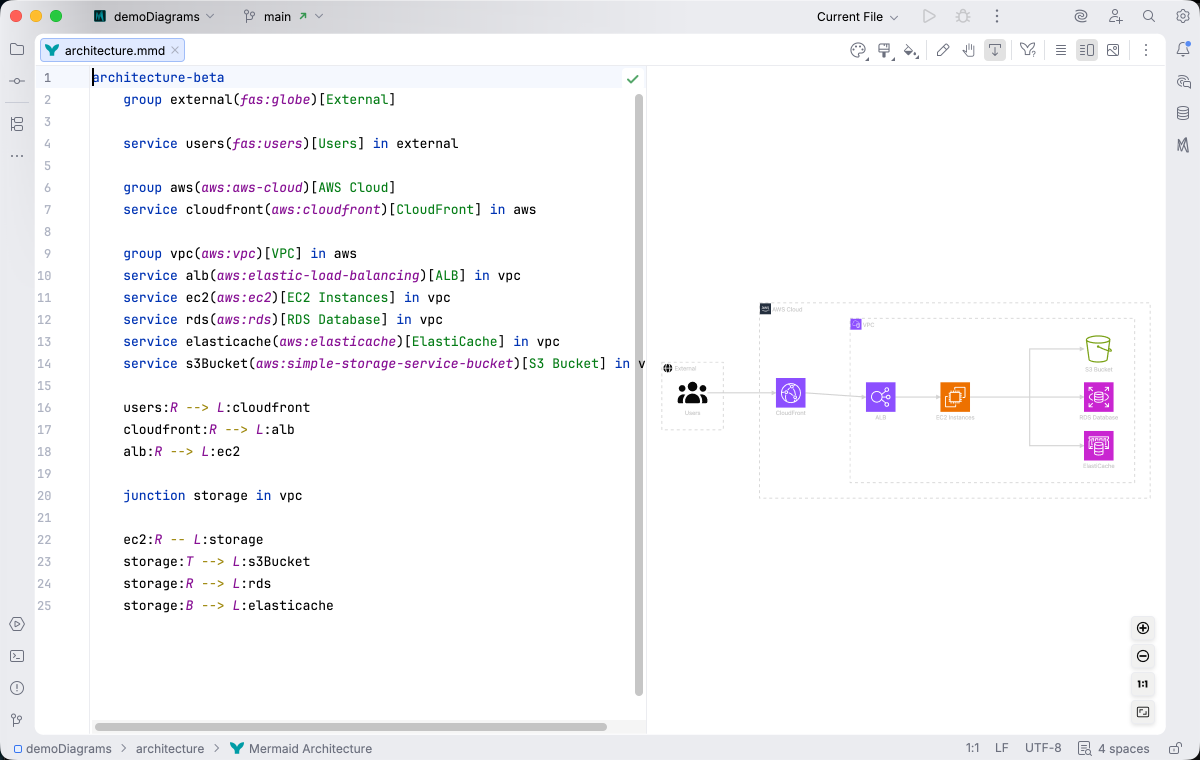Click architecture in breadcrumb bar
This screenshot has width=1200, height=760.
point(170,748)
